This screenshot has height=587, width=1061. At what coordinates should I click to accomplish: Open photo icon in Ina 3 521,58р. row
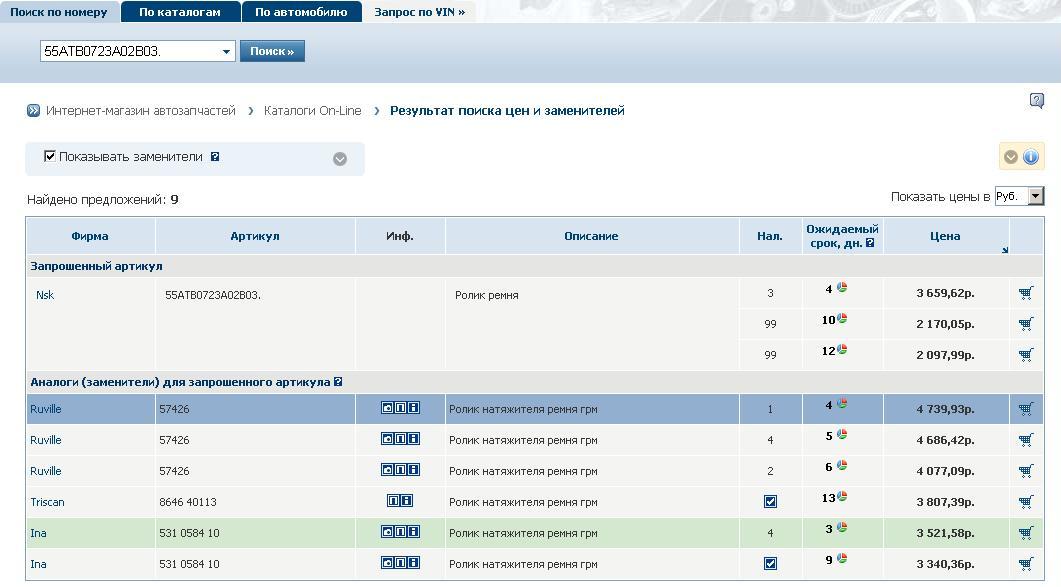(x=387, y=531)
